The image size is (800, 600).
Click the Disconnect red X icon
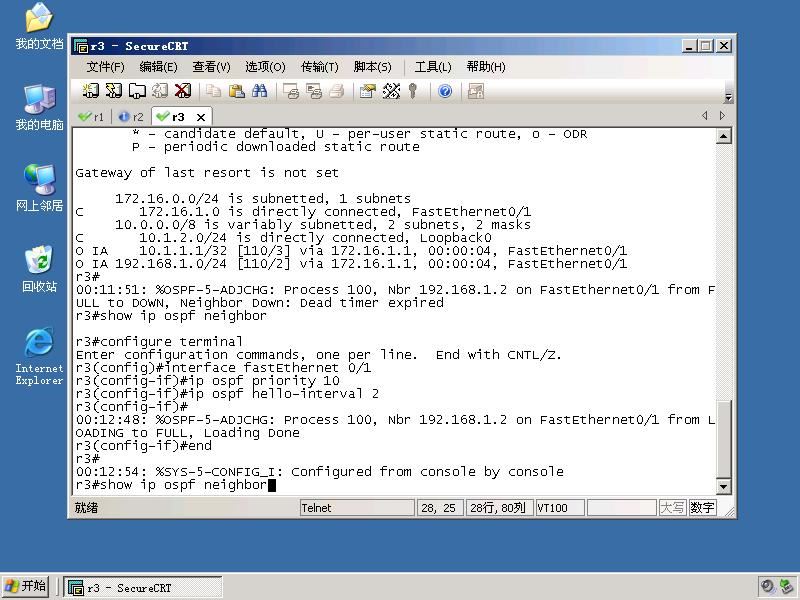tap(183, 91)
